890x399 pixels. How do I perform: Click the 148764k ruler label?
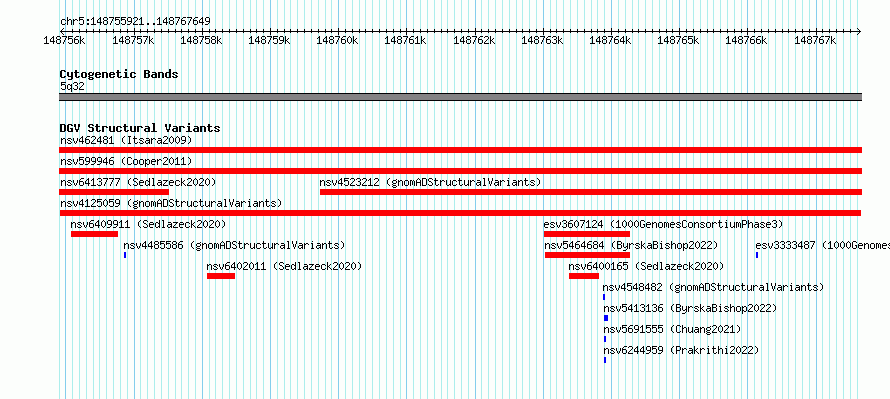tap(610, 41)
